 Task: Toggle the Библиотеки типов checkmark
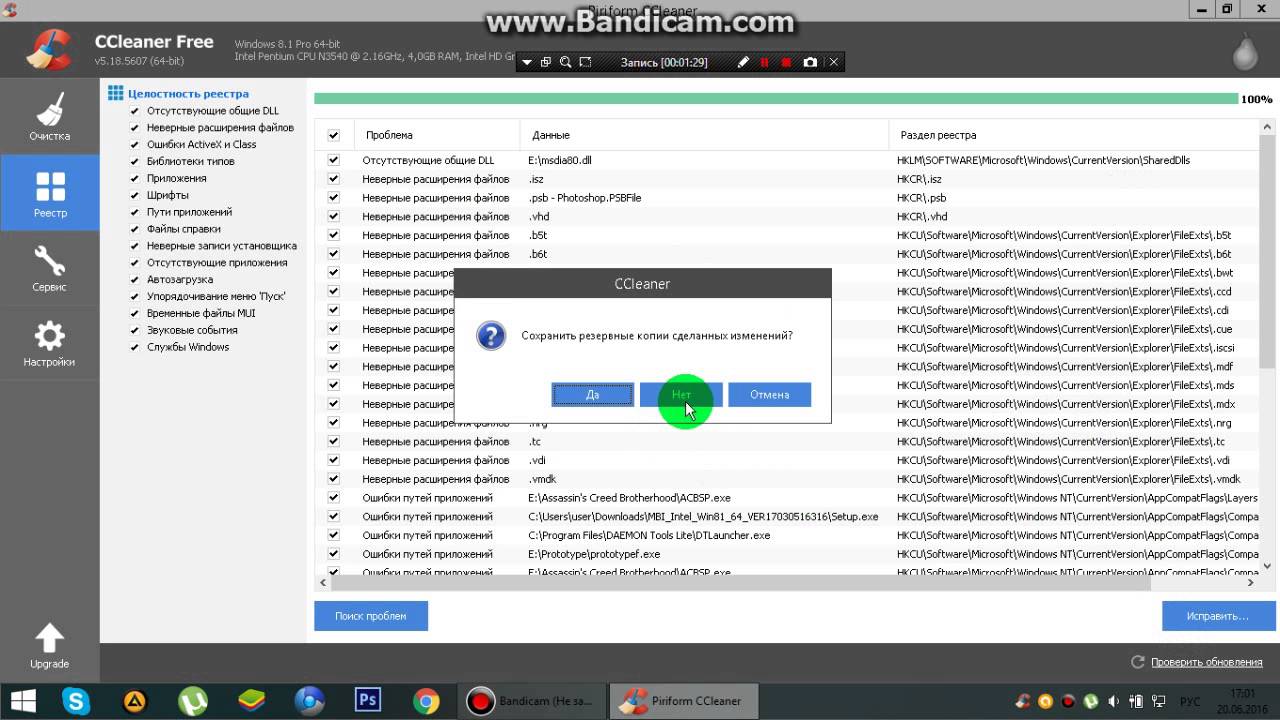pyautogui.click(x=135, y=161)
